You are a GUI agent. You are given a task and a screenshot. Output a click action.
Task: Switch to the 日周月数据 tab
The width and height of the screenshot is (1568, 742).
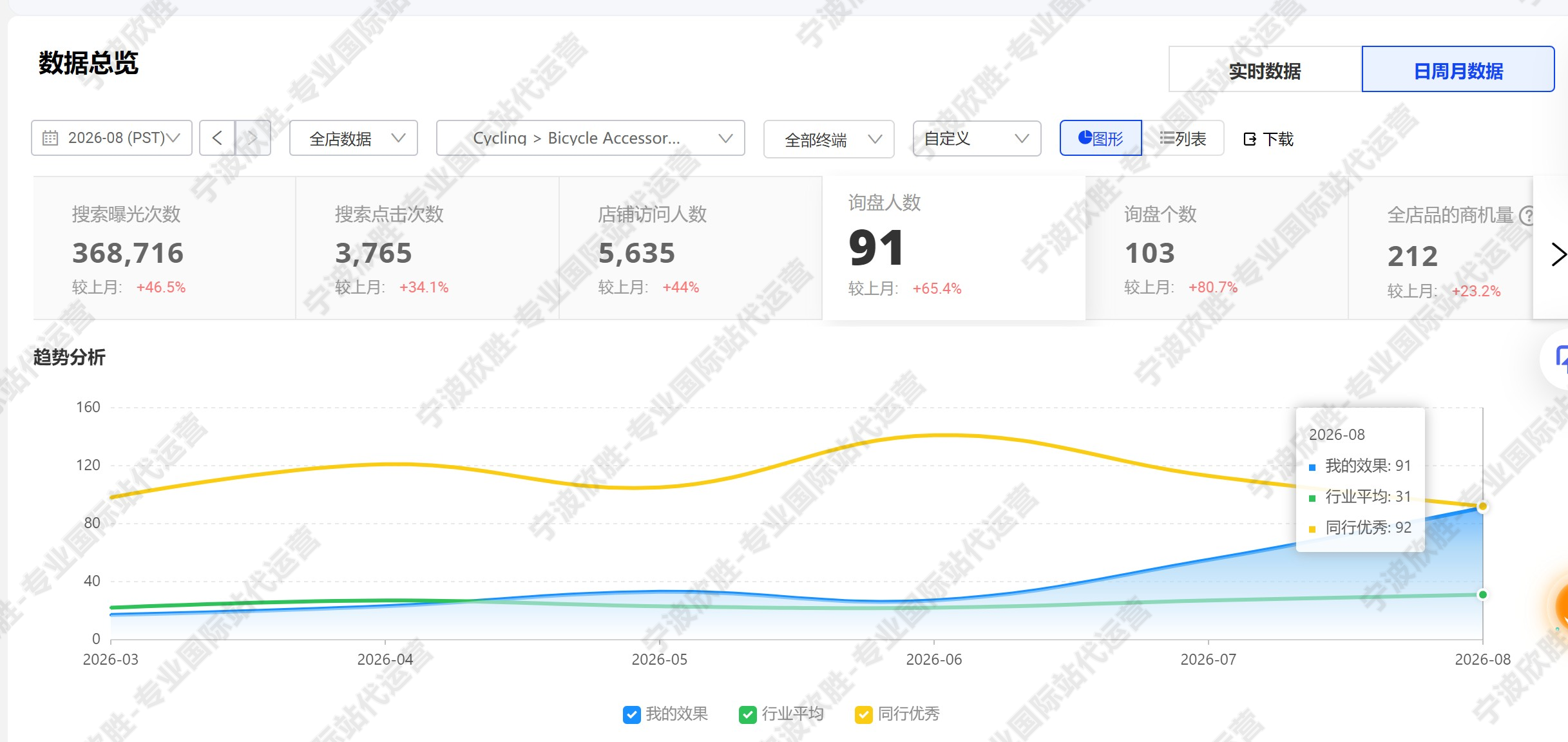click(x=1458, y=70)
